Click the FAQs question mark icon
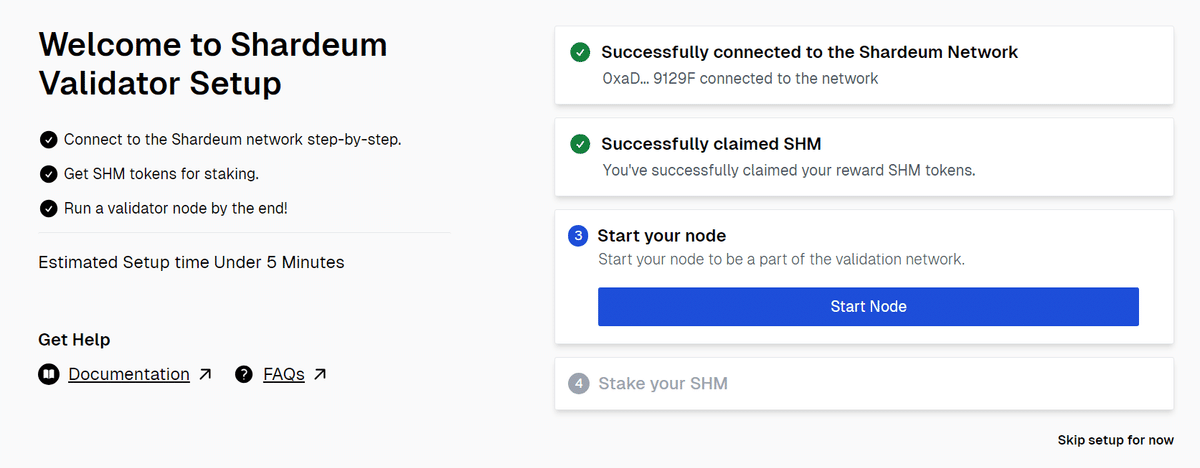Image resolution: width=1200 pixels, height=468 pixels. [244, 374]
